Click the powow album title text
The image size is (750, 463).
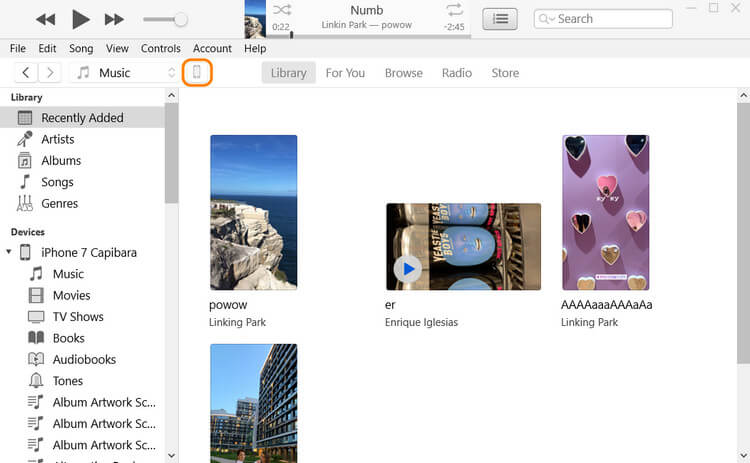coord(228,305)
